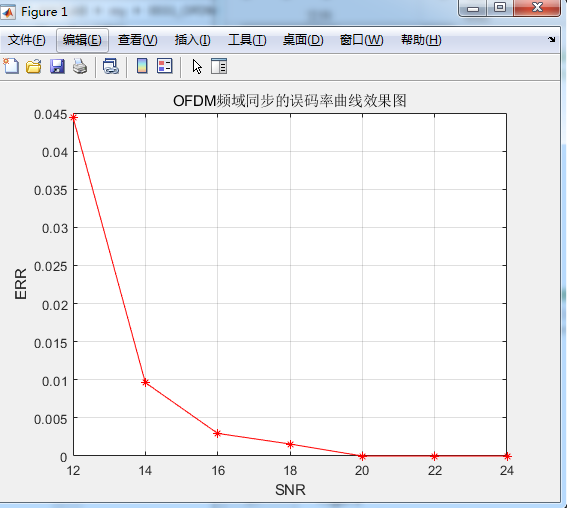Open the 帮助(H) menu
The height and width of the screenshot is (508, 567).
point(421,40)
